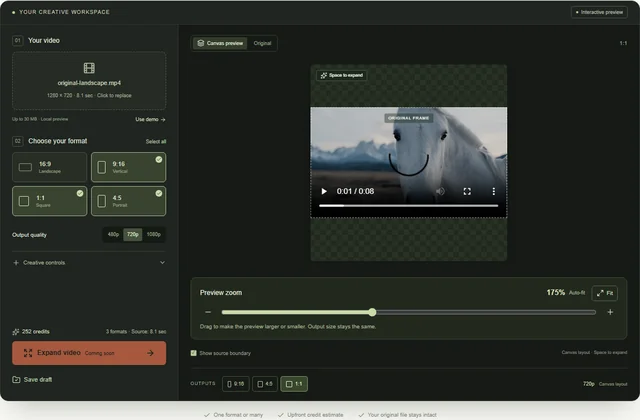The image size is (640, 420).
Task: Click the Preview zoom slider handle
Action: [372, 312]
